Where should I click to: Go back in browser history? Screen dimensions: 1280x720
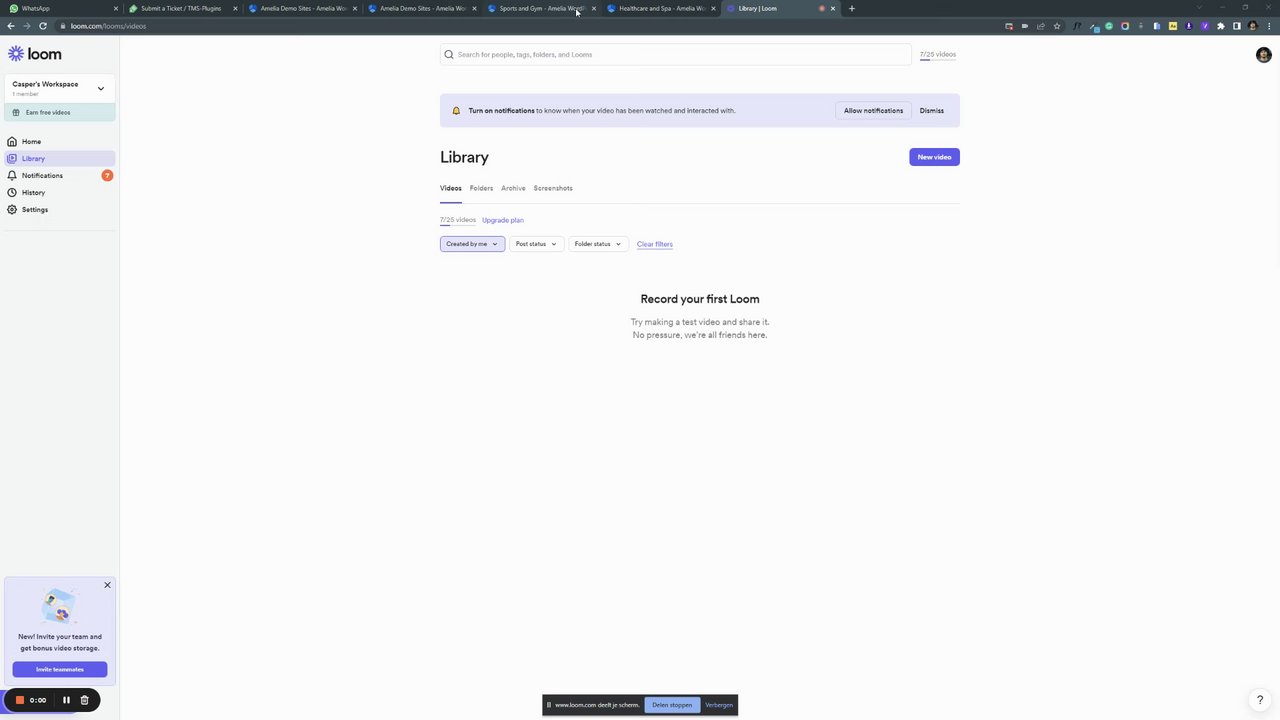pos(11,26)
